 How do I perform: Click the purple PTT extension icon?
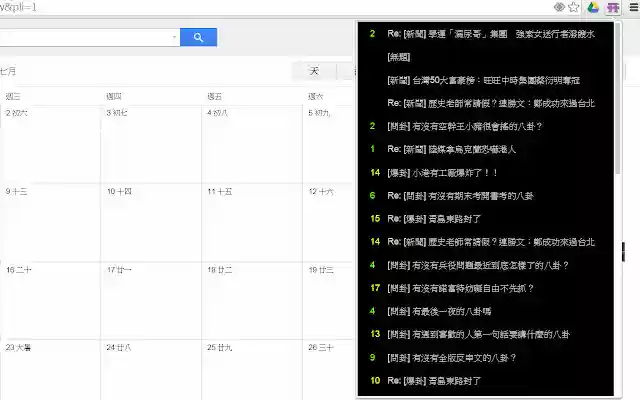613,7
